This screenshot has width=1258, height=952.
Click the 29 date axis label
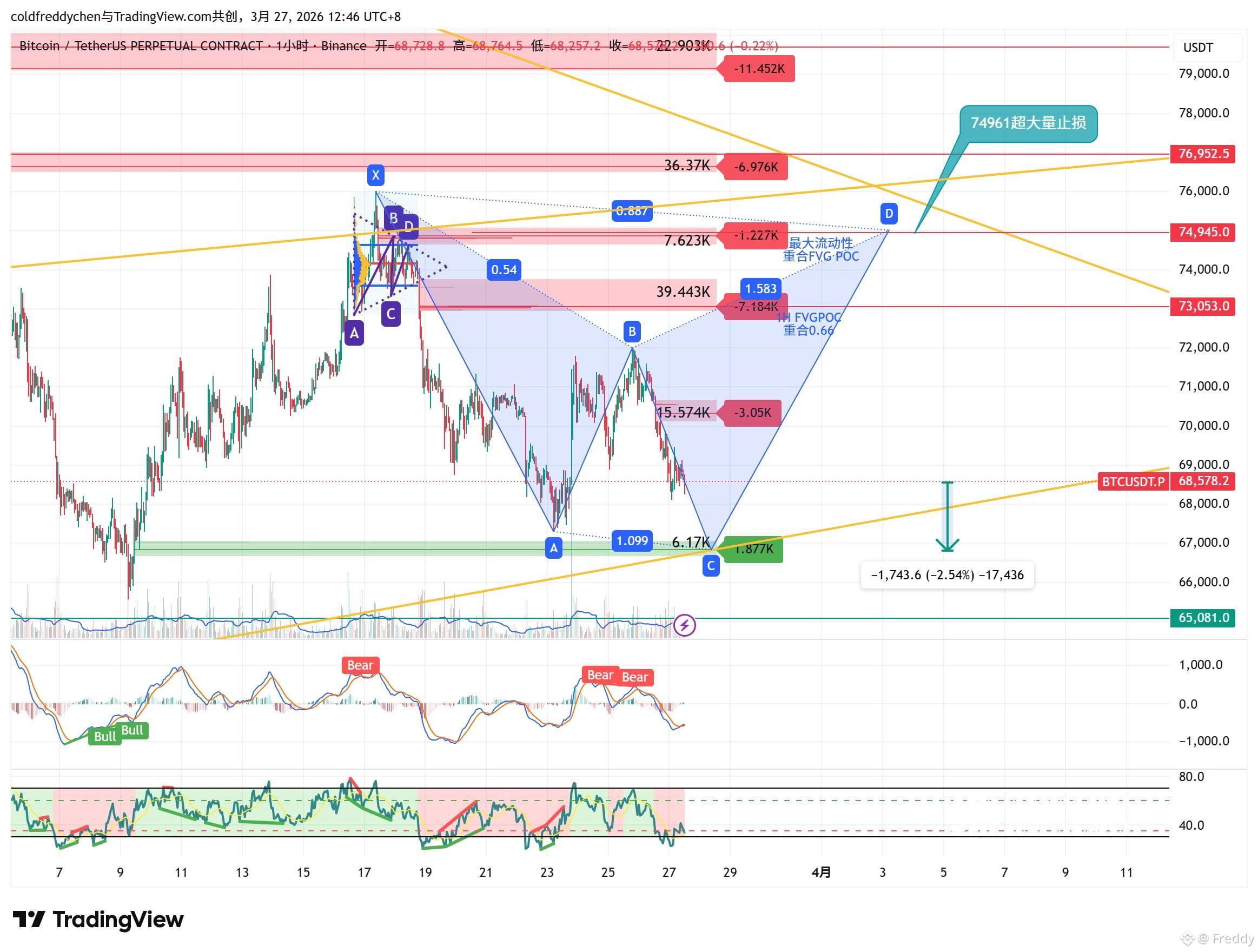730,872
